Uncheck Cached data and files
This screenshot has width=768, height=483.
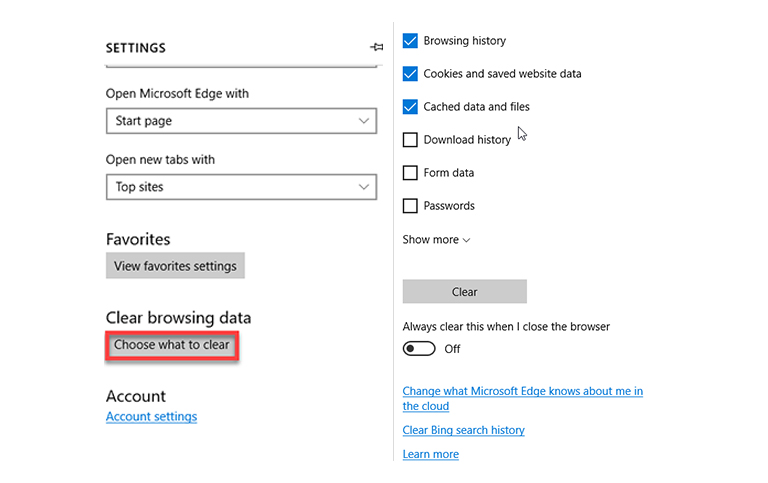(410, 106)
